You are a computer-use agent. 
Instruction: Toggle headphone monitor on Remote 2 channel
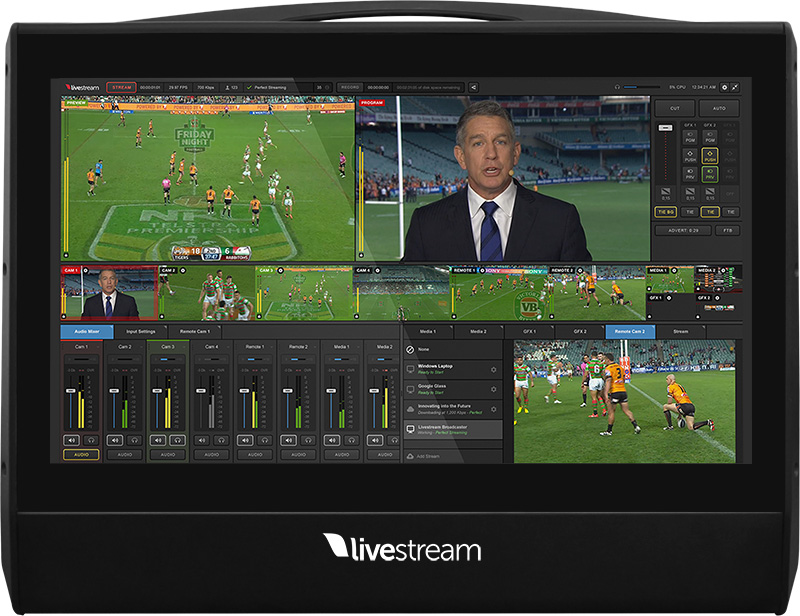(x=308, y=440)
